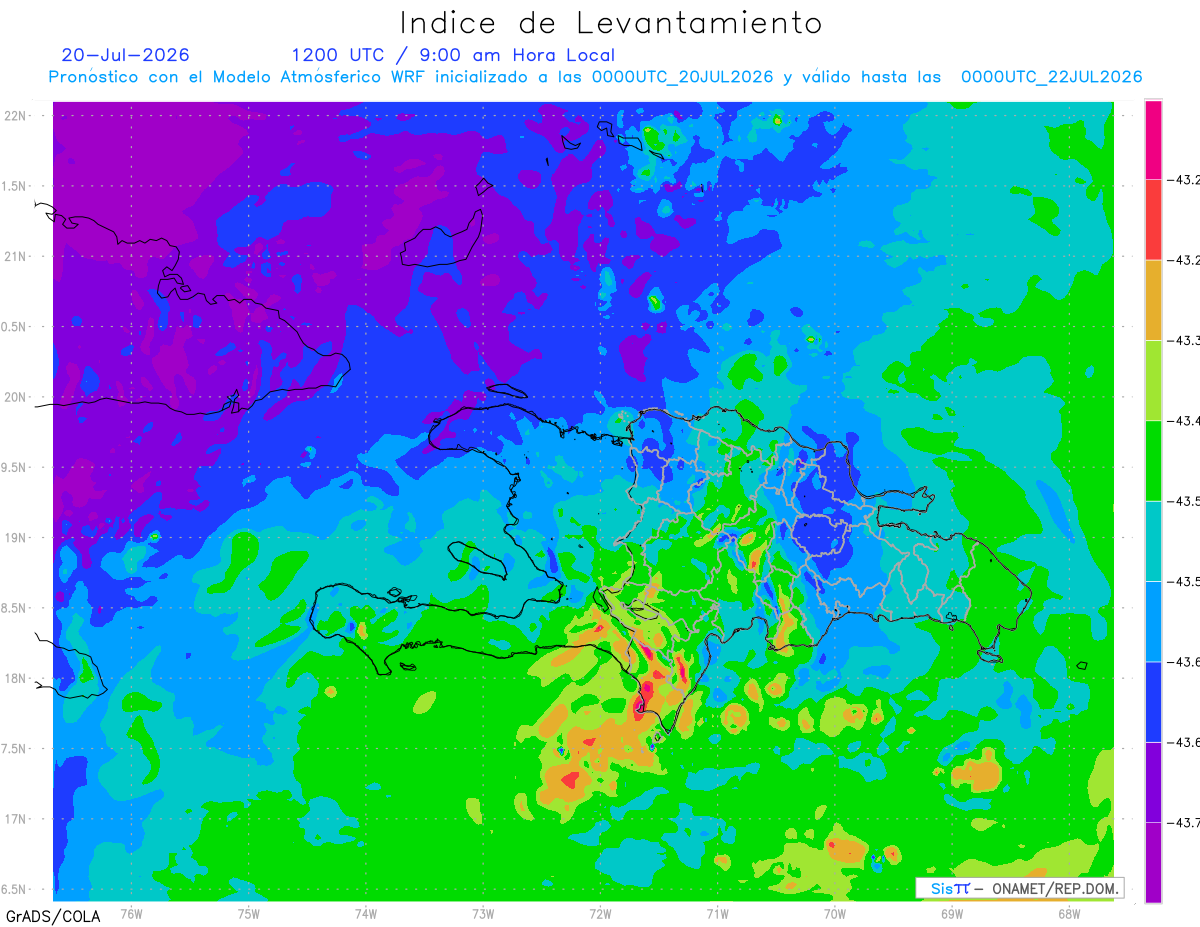Click the "17N" latitude label
The width and height of the screenshot is (1200, 927).
[16, 819]
